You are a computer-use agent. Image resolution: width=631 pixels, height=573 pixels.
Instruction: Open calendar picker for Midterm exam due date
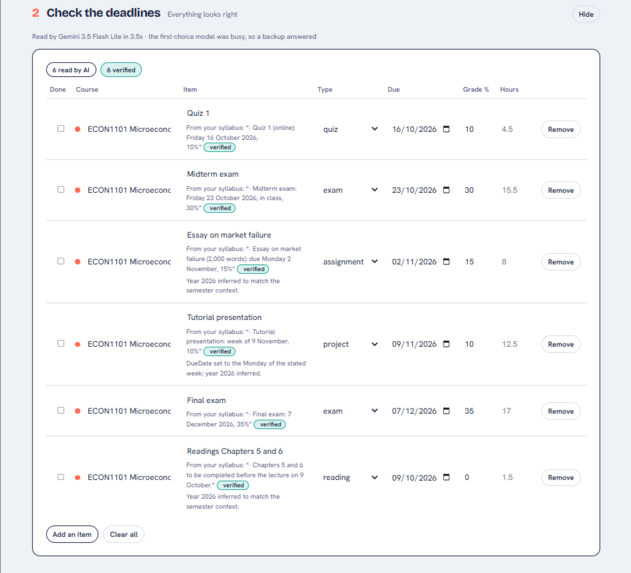[446, 190]
